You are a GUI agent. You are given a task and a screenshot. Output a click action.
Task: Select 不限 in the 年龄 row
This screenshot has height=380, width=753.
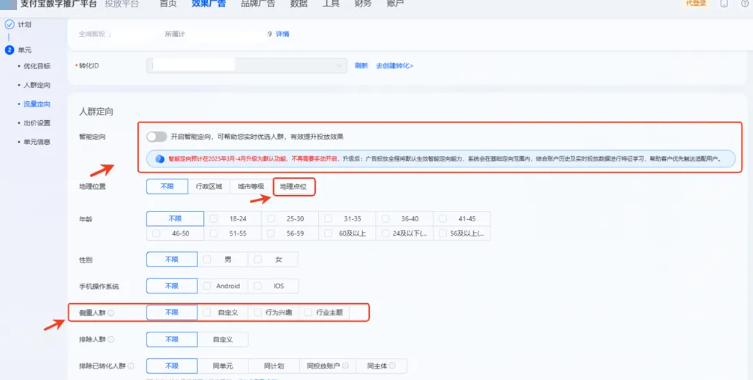(x=175, y=219)
